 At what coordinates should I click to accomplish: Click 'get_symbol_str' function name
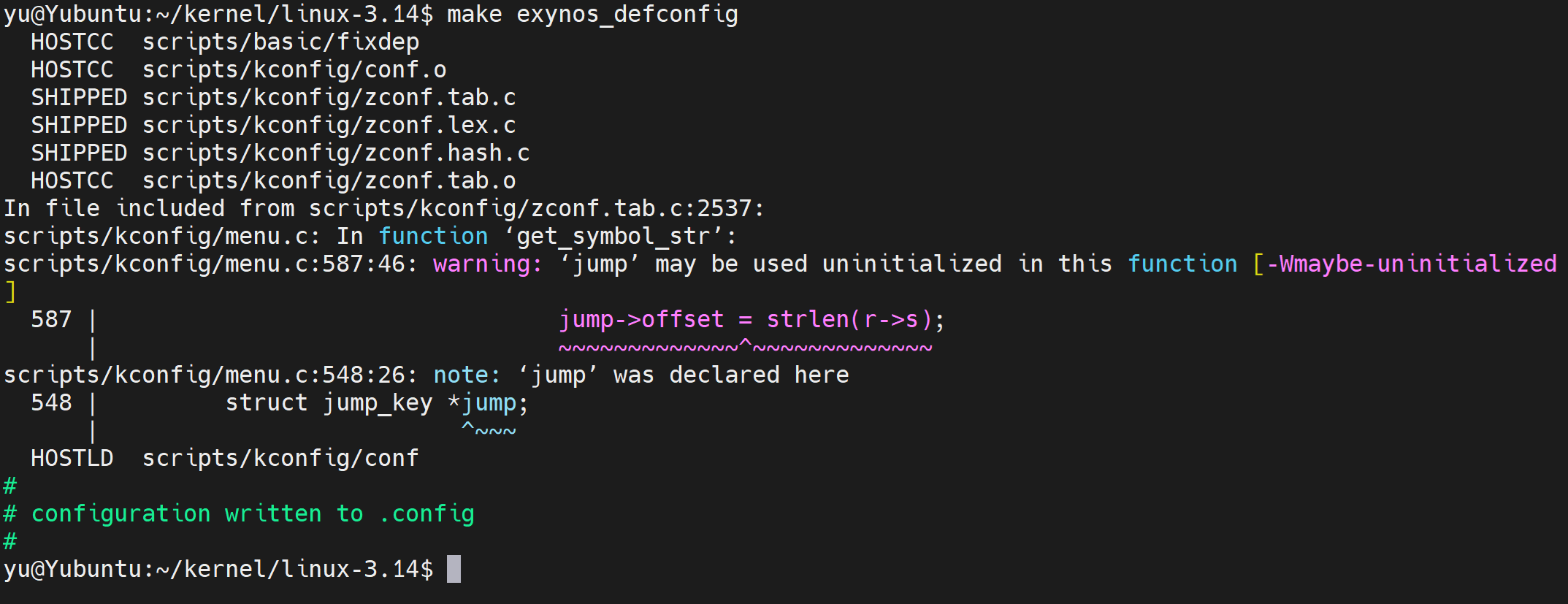tap(612, 236)
